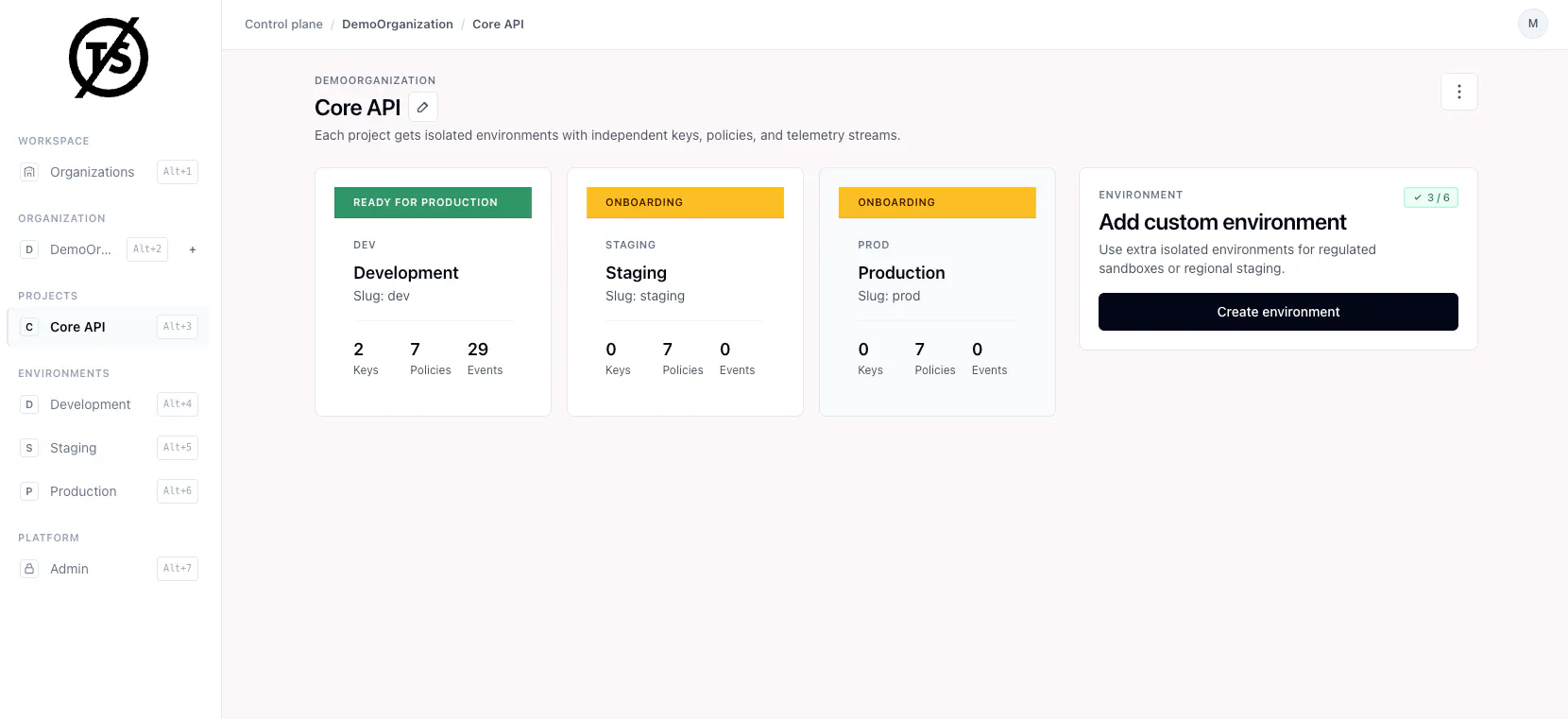Image resolution: width=1568 pixels, height=719 pixels.
Task: Click the Alt+7 shortcut badge
Action: click(x=178, y=569)
